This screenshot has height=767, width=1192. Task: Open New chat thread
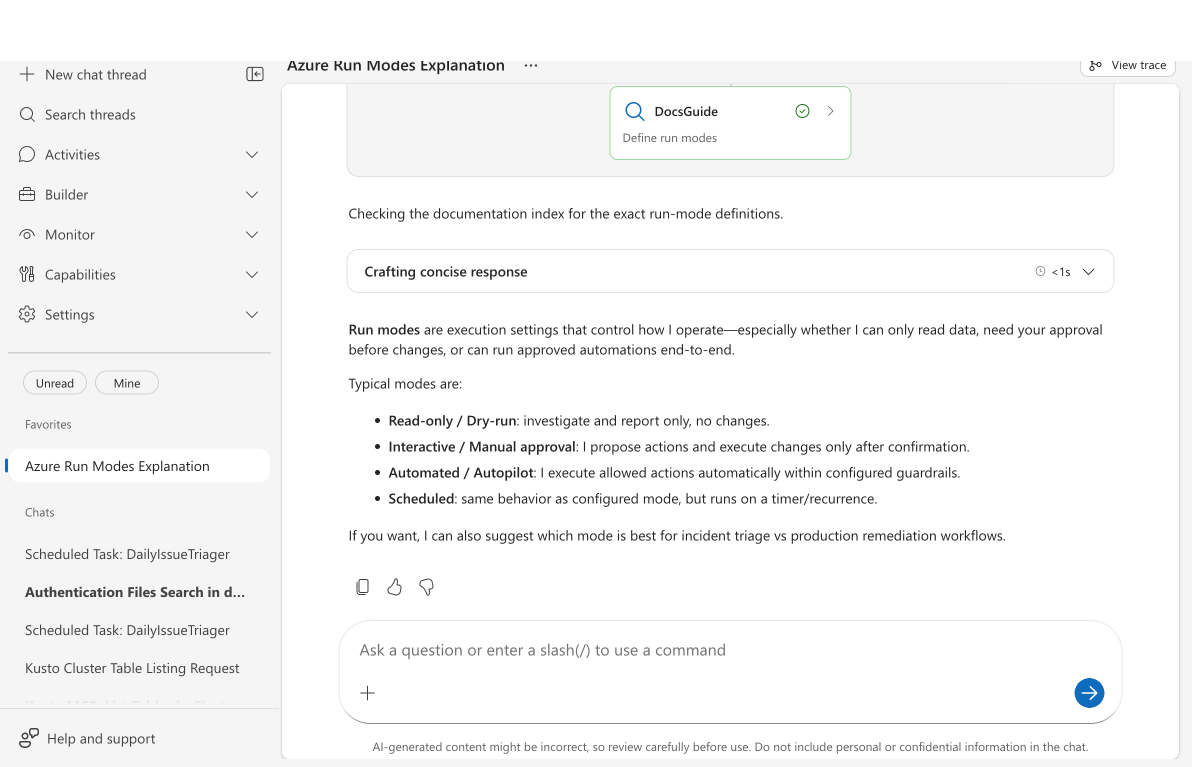coord(96,74)
